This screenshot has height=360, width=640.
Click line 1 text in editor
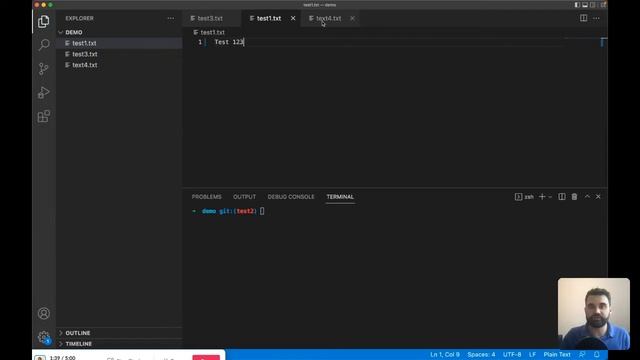coord(229,42)
